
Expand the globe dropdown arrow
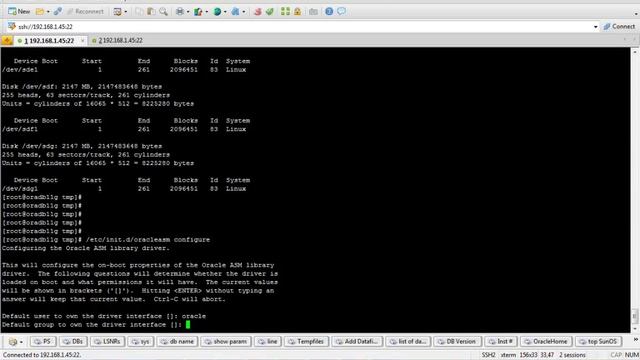[225, 12]
